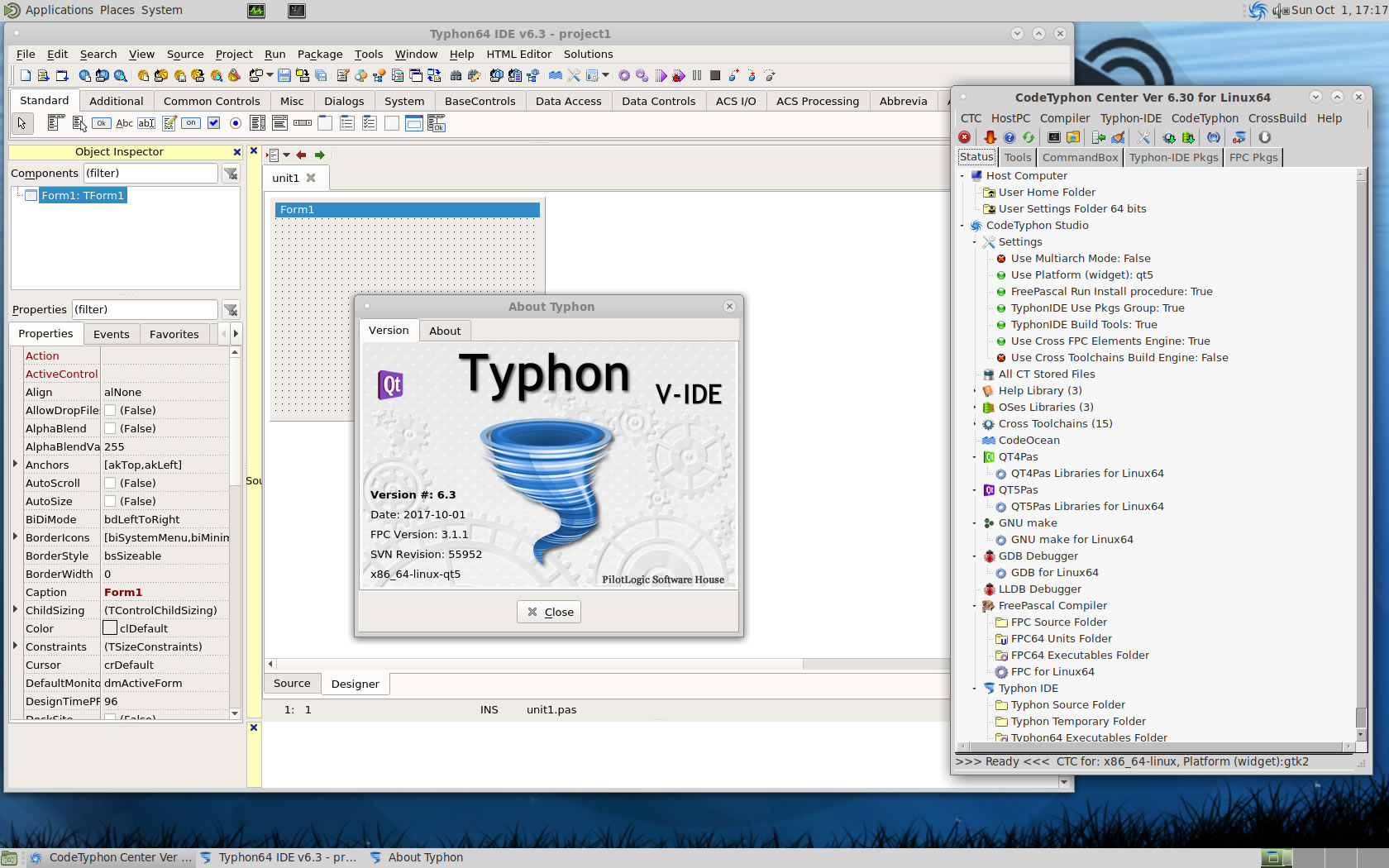Pick the TScrollBar component icon
The image size is (1389, 868).
tap(303, 123)
